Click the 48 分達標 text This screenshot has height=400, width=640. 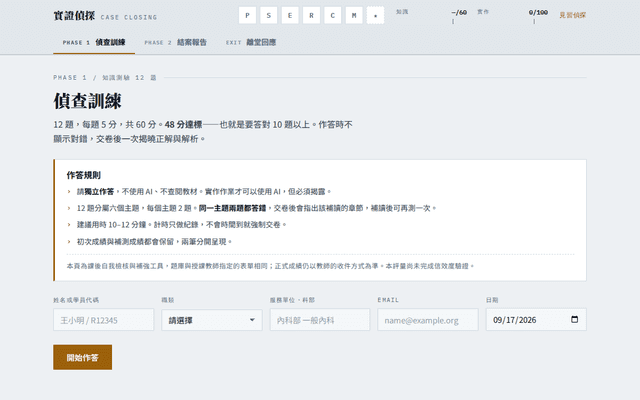click(x=183, y=124)
